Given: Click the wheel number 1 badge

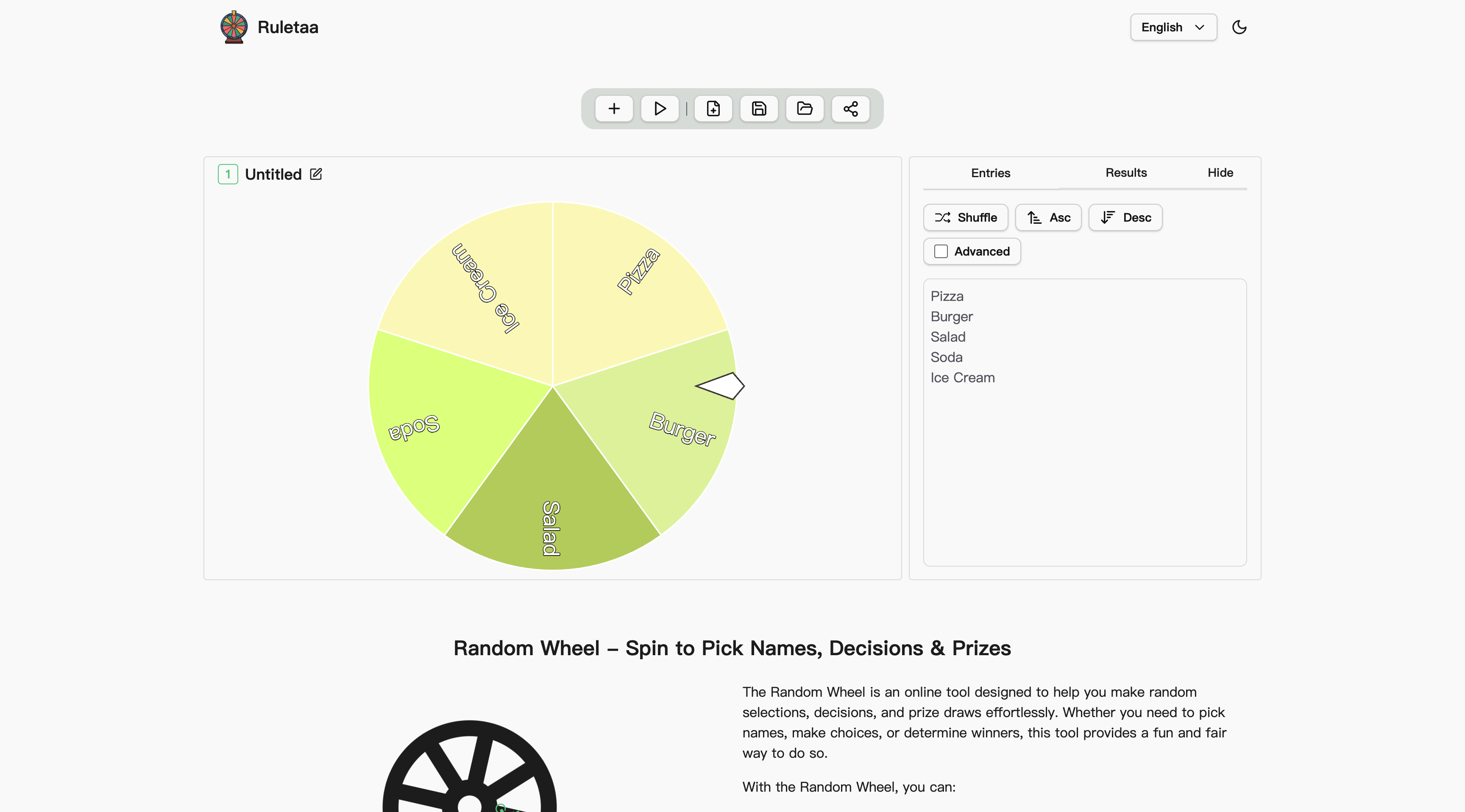Looking at the screenshot, I should 228,174.
